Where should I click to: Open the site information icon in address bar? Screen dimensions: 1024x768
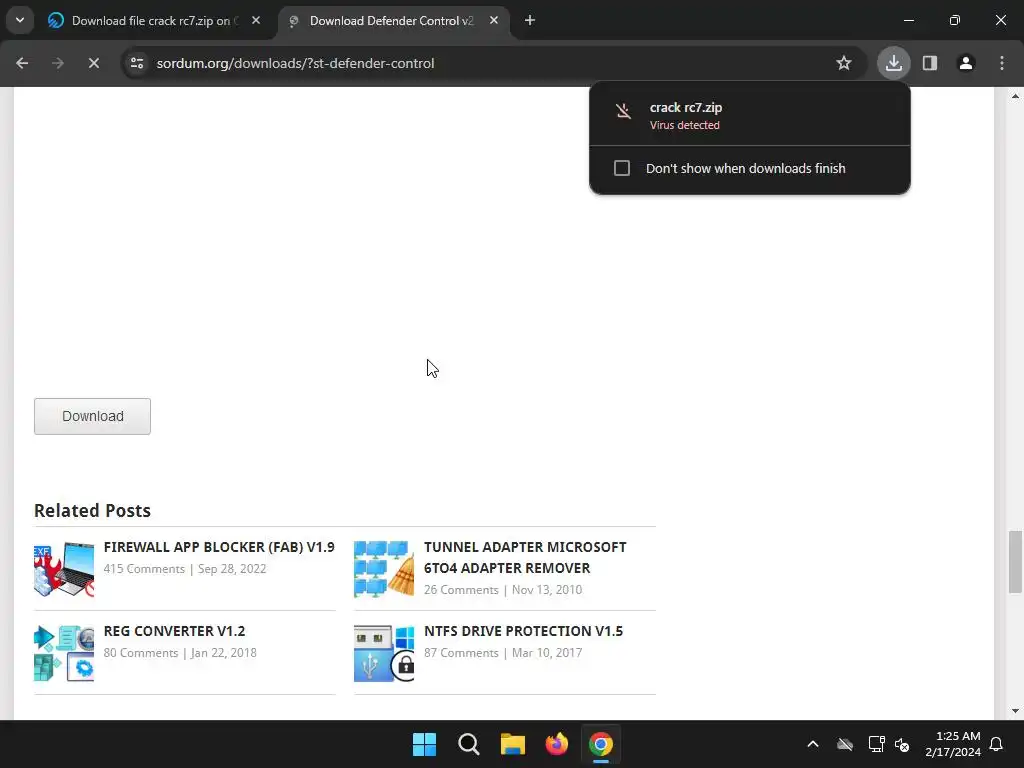[x=137, y=63]
